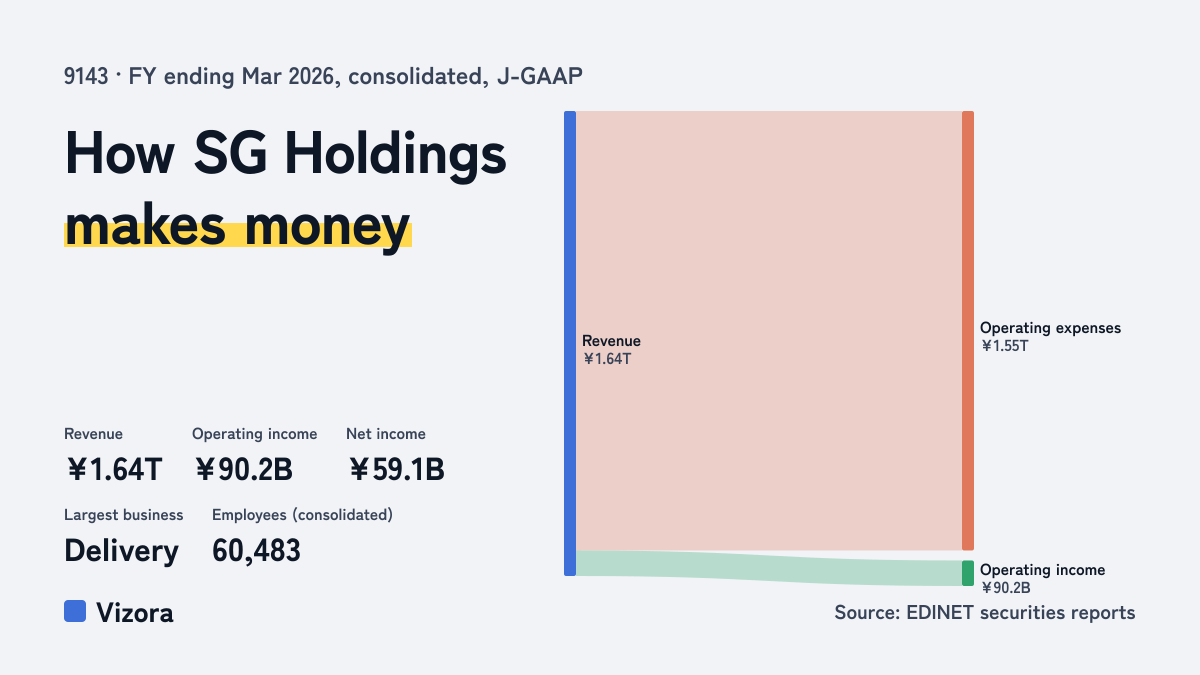The height and width of the screenshot is (675, 1200).
Task: Click the highlighted makes money text
Action: tap(238, 227)
